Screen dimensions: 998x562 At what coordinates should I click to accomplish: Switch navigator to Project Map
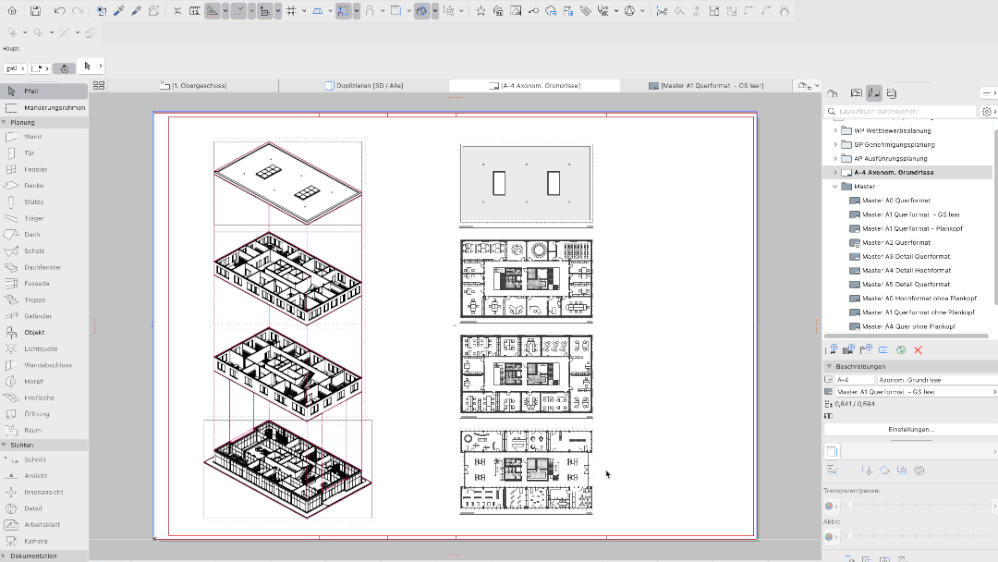[832, 94]
